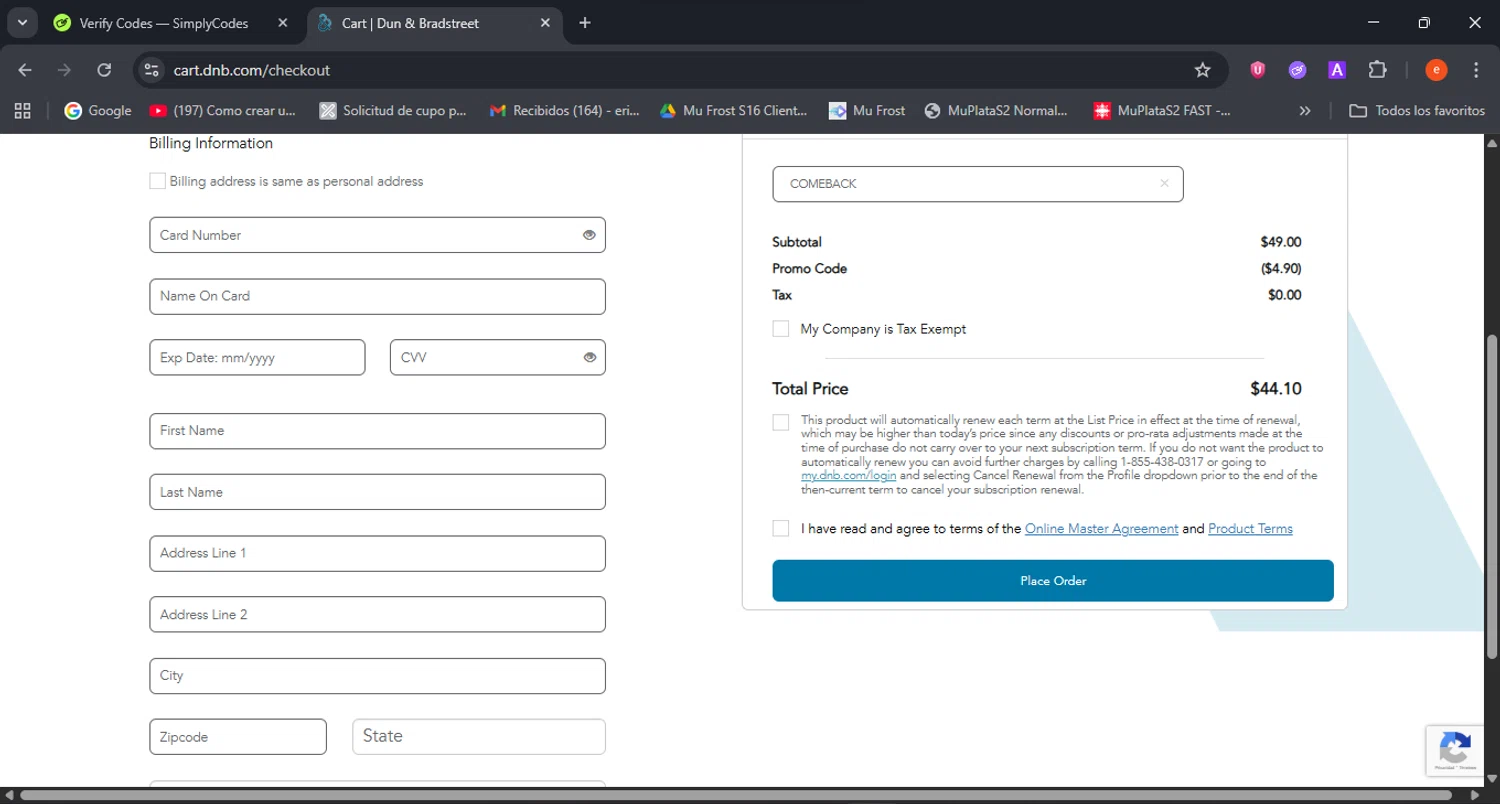Open the apps grid in bookmarks bar

(22, 111)
